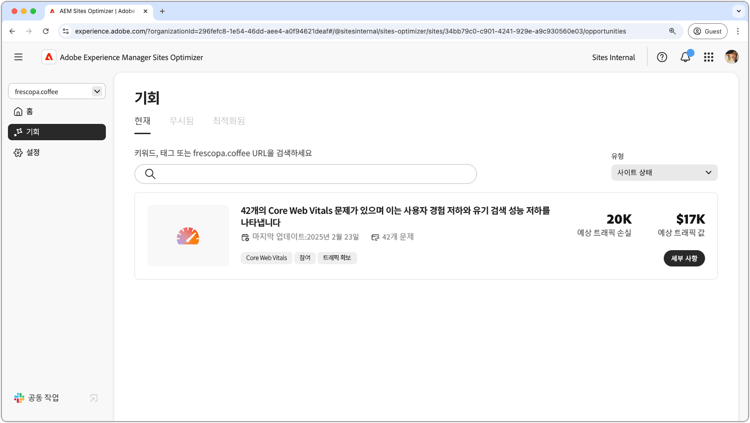This screenshot has width=750, height=423.
Task: Select 기회 in the sidebar
Action: [x=57, y=132]
